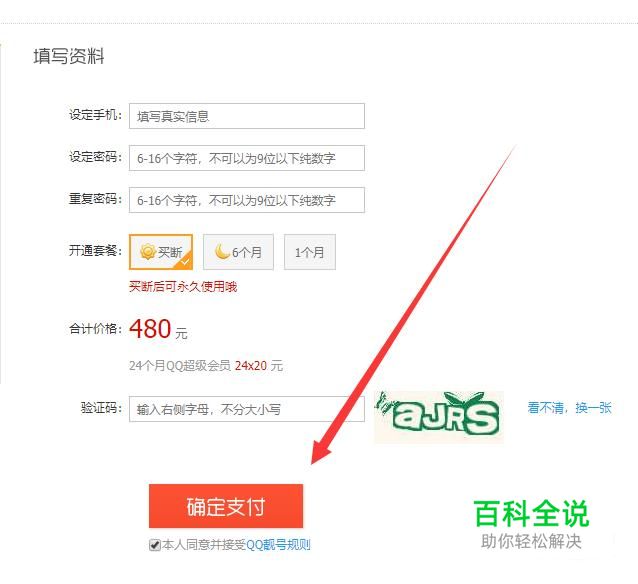
Task: Click 看不清，换一张 to refresh captcha
Action: [x=569, y=407]
